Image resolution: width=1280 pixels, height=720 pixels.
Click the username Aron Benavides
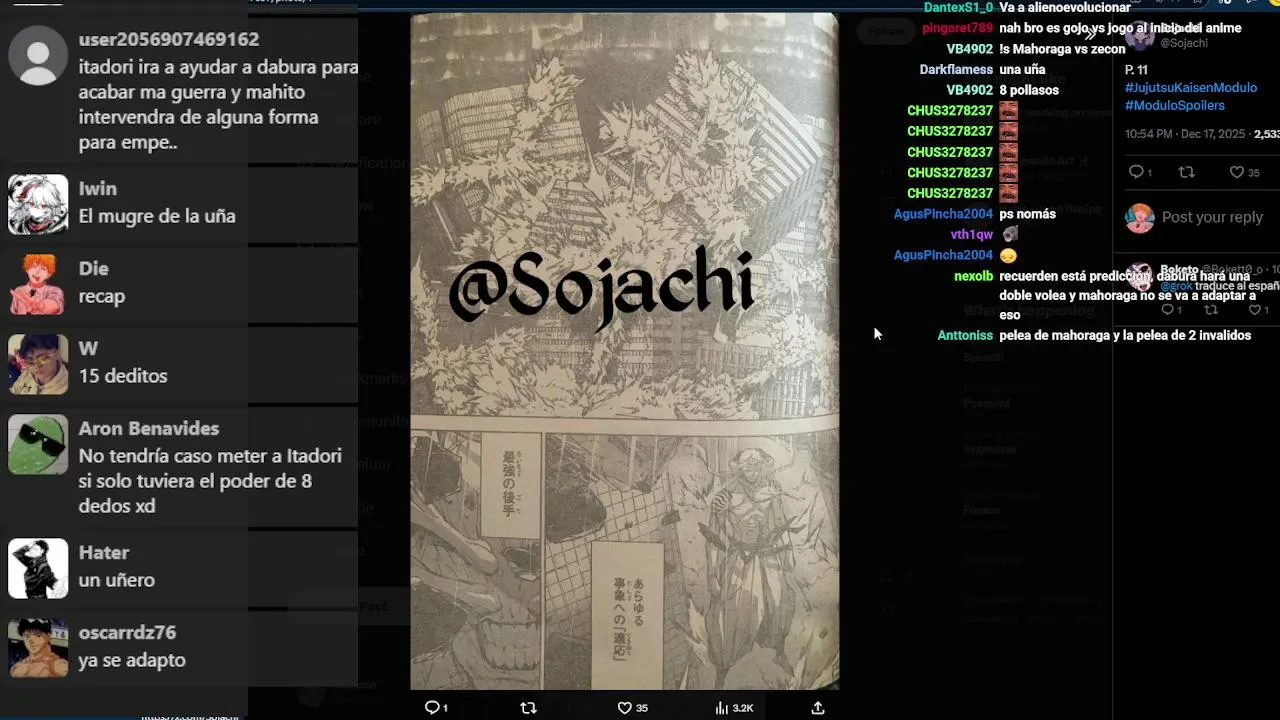pos(149,428)
